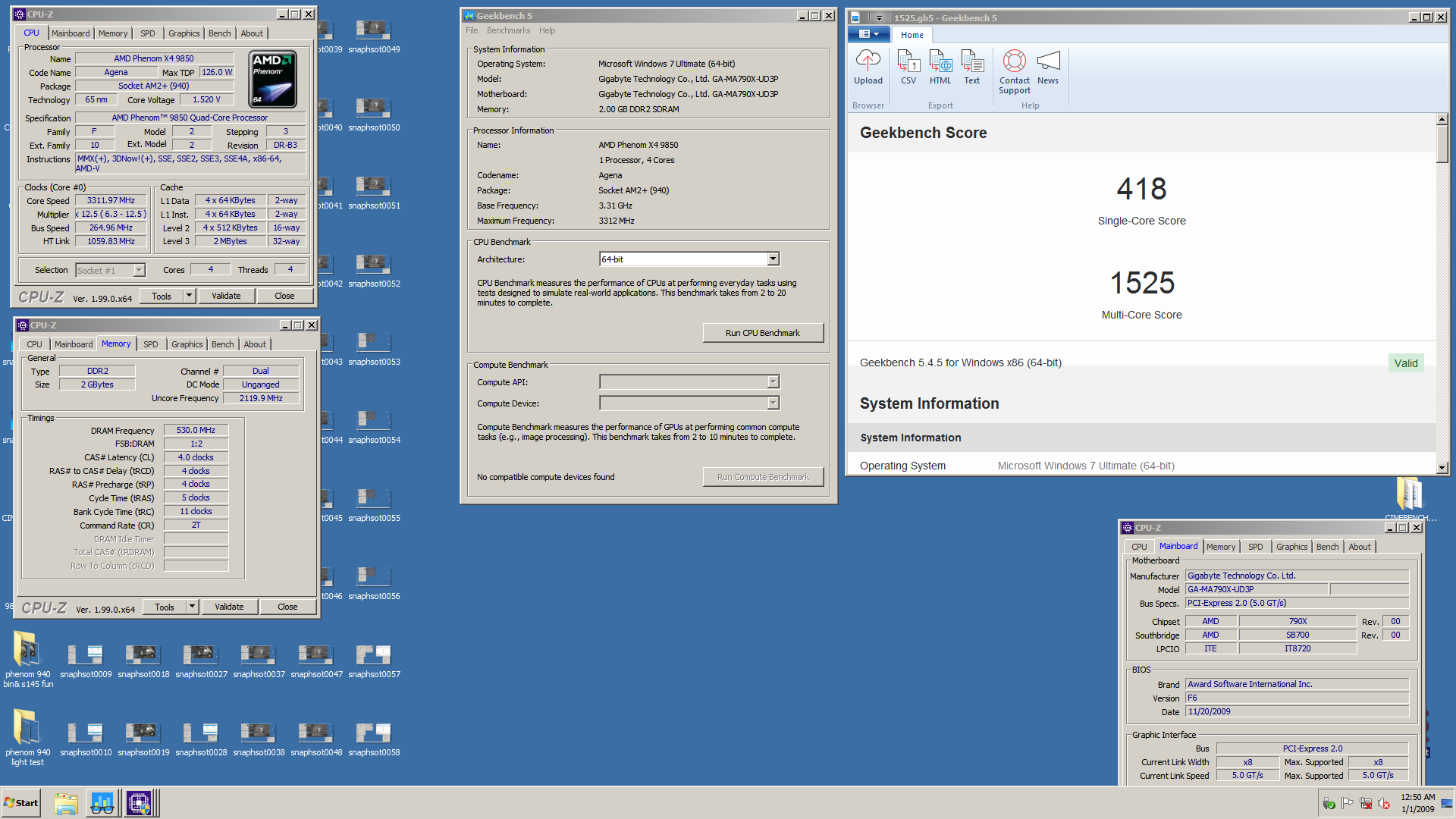Select snapshot0051 desktop icon
Image resolution: width=1456 pixels, height=819 pixels.
tap(374, 193)
